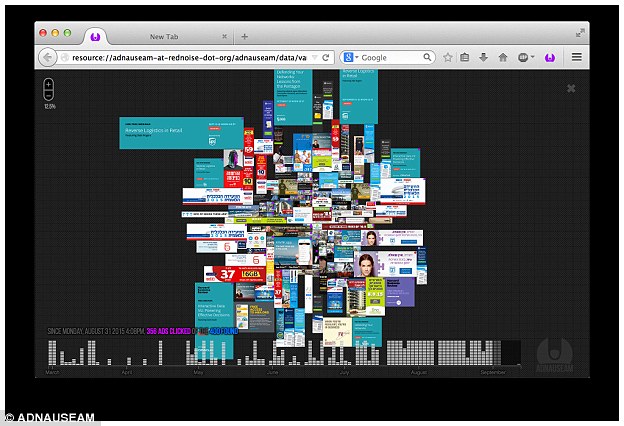Go back with the browser back arrow
624x426 pixels.
point(47,58)
